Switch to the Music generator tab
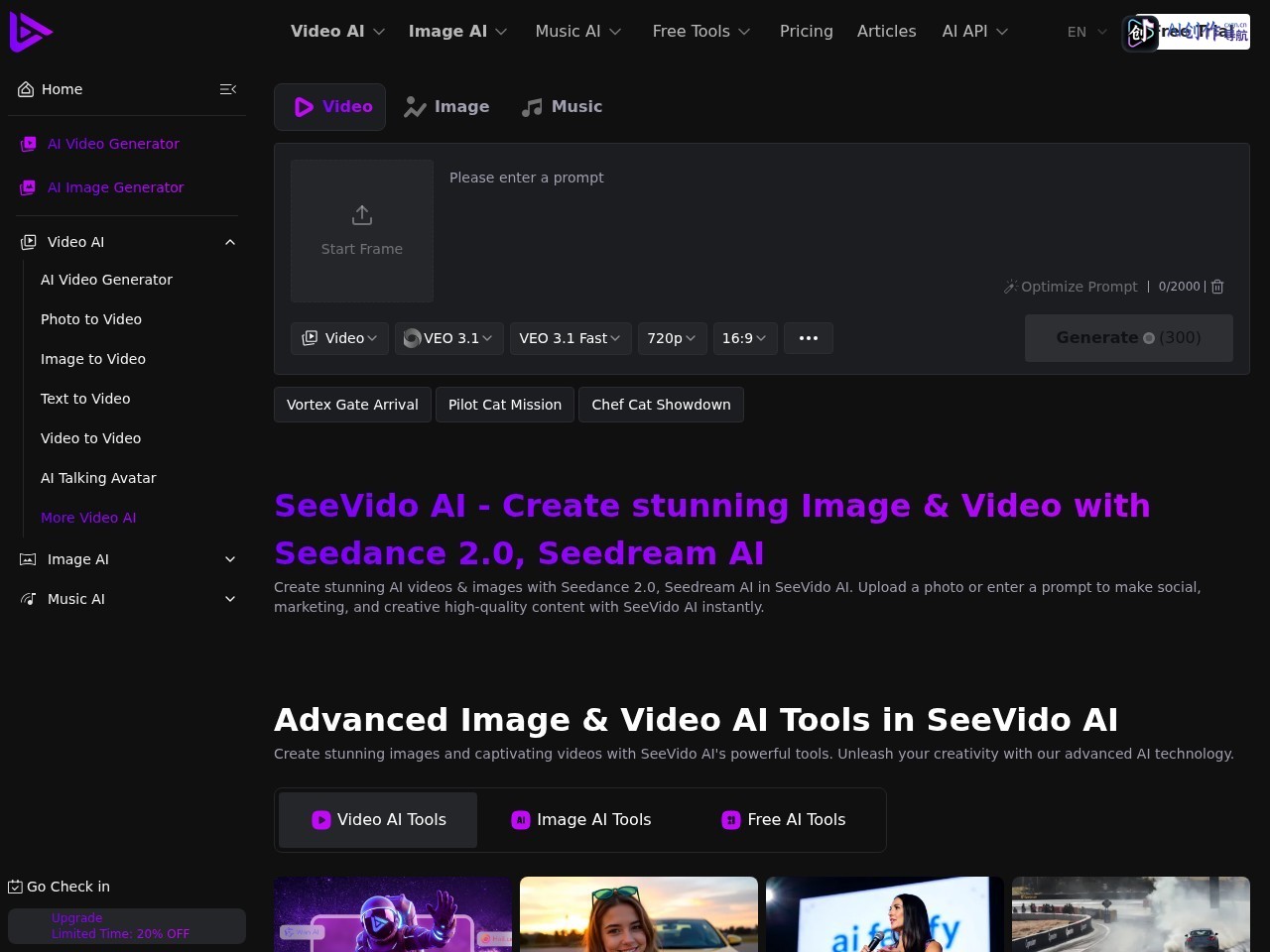Viewport: 1270px width, 952px height. tap(563, 107)
